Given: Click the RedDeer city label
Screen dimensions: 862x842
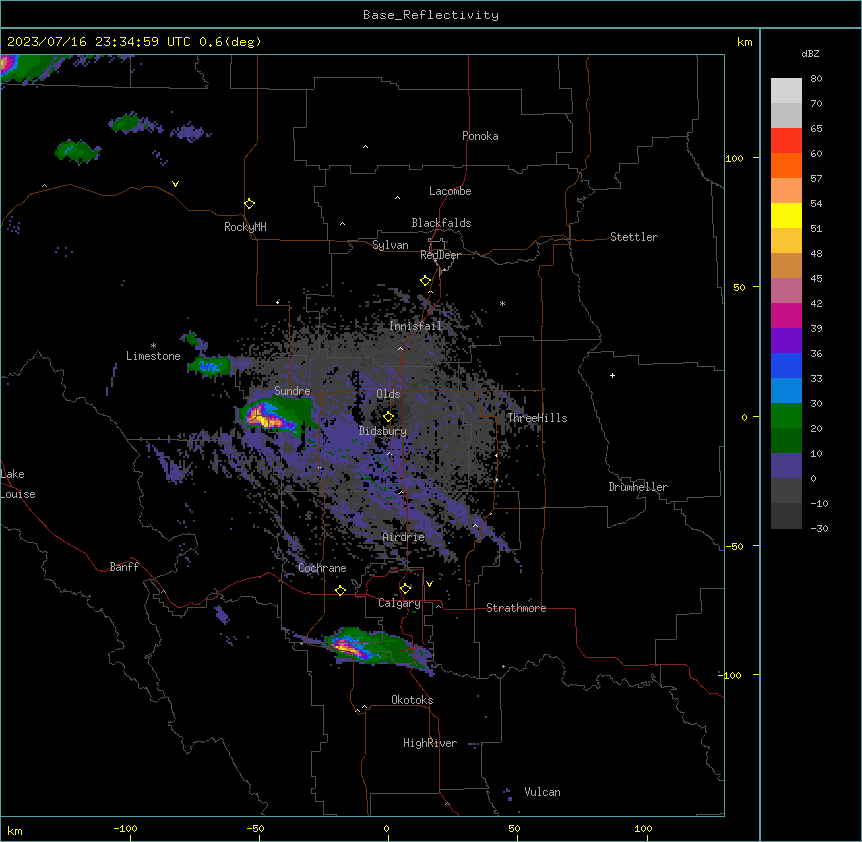Looking at the screenshot, I should (440, 255).
